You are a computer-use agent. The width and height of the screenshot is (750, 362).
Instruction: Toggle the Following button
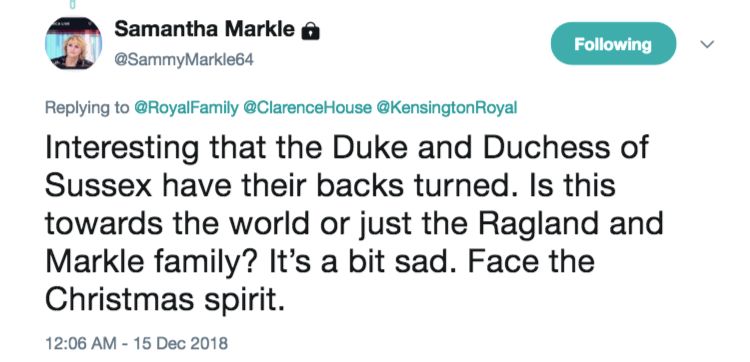tap(613, 44)
